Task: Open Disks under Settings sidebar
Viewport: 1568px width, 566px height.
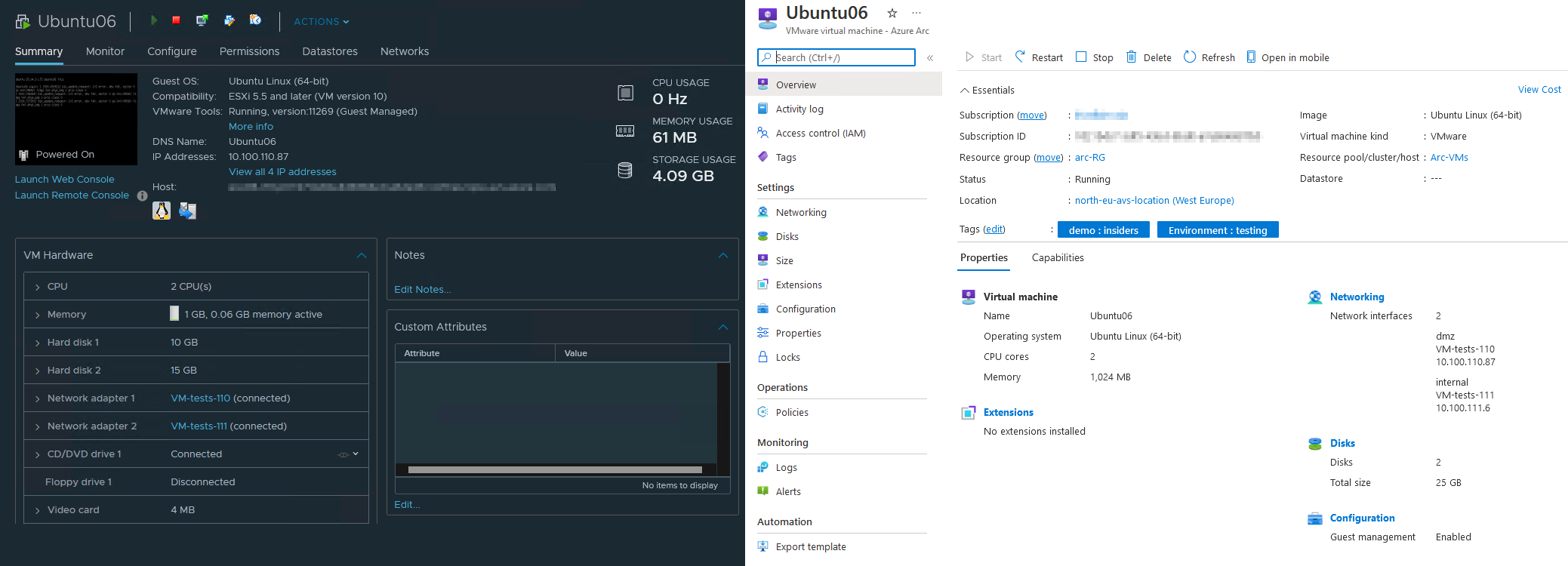Action: 787,237
